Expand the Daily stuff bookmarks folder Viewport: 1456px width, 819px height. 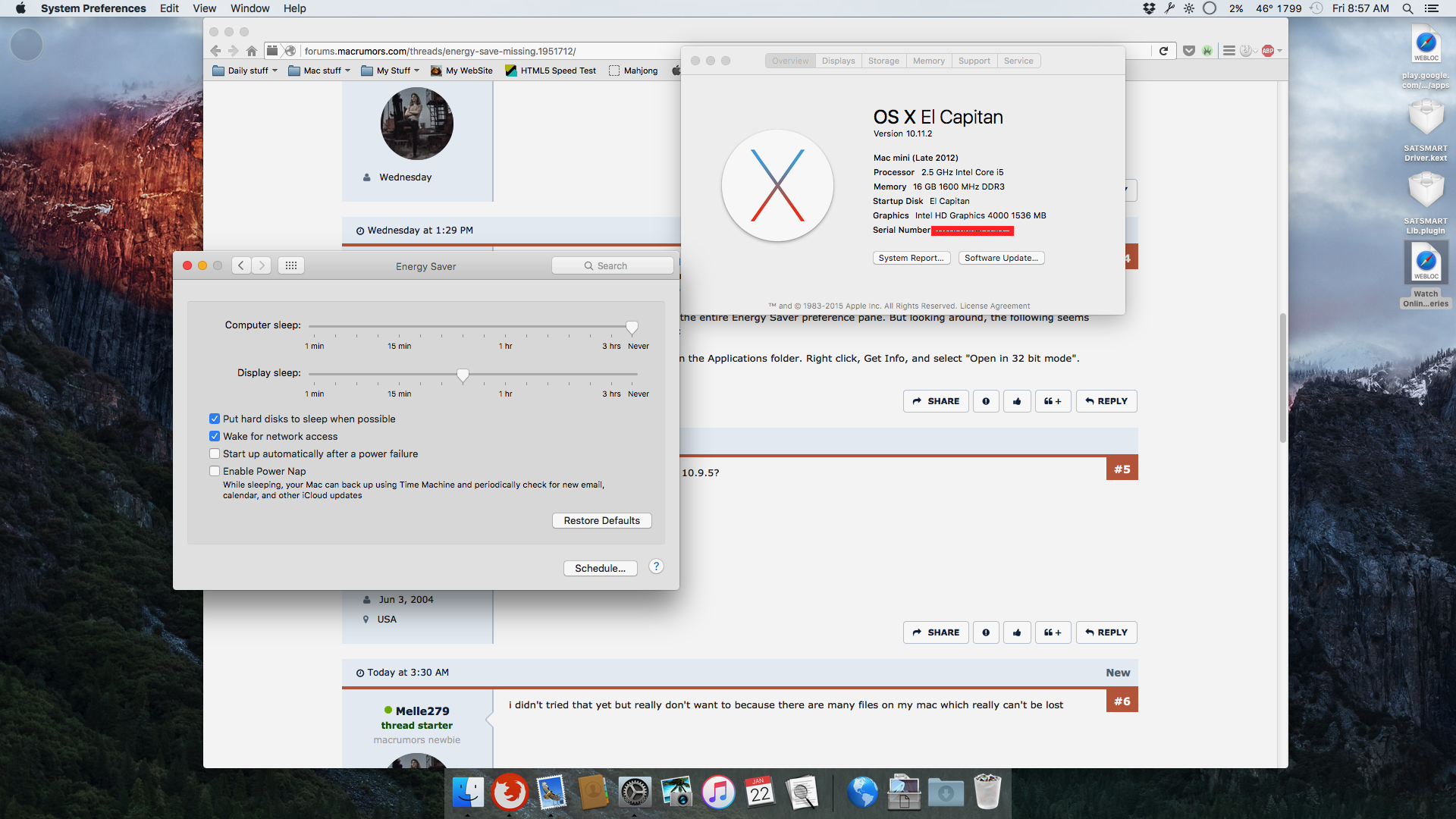coord(246,71)
